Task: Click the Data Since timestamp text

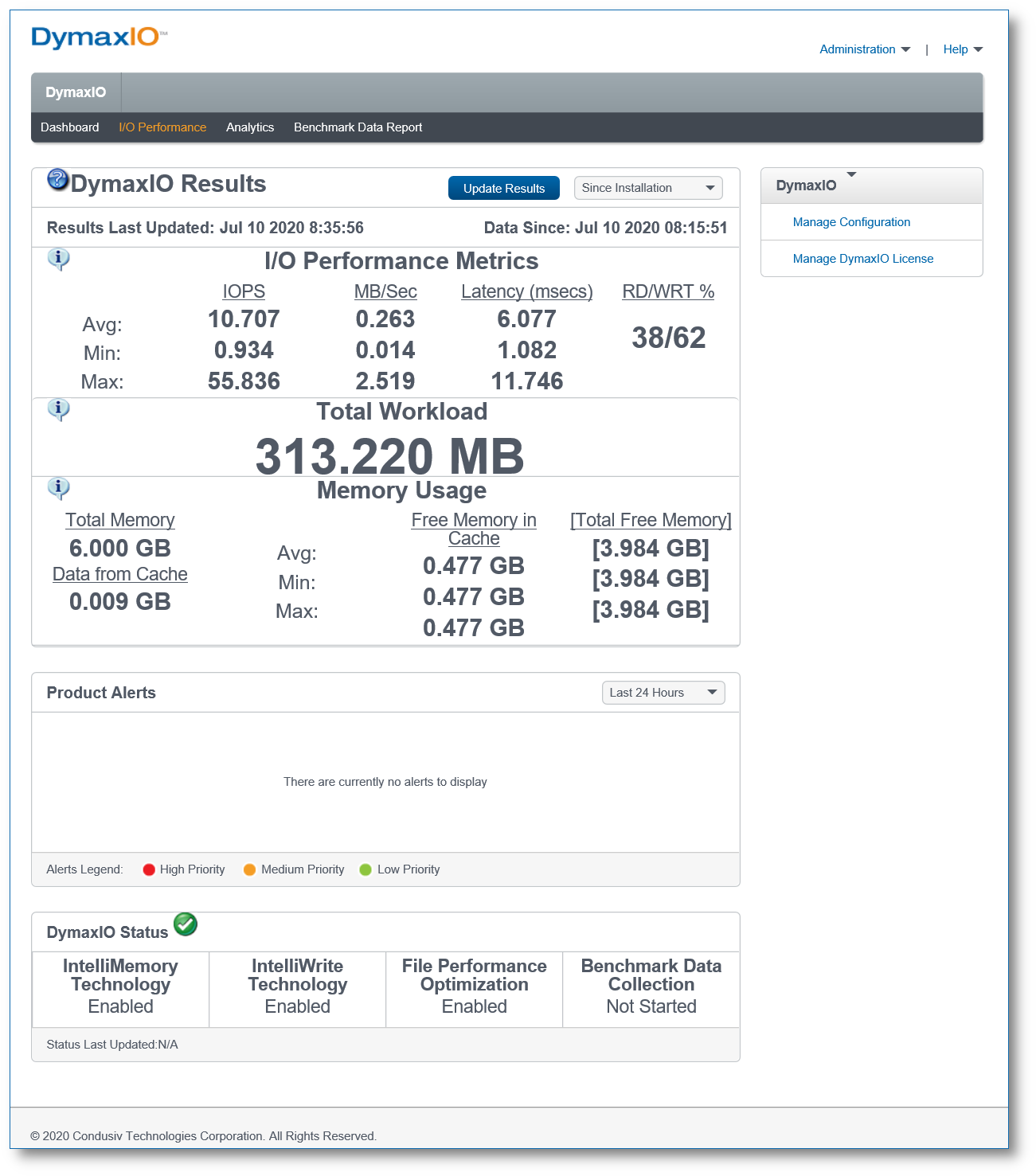Action: click(606, 228)
